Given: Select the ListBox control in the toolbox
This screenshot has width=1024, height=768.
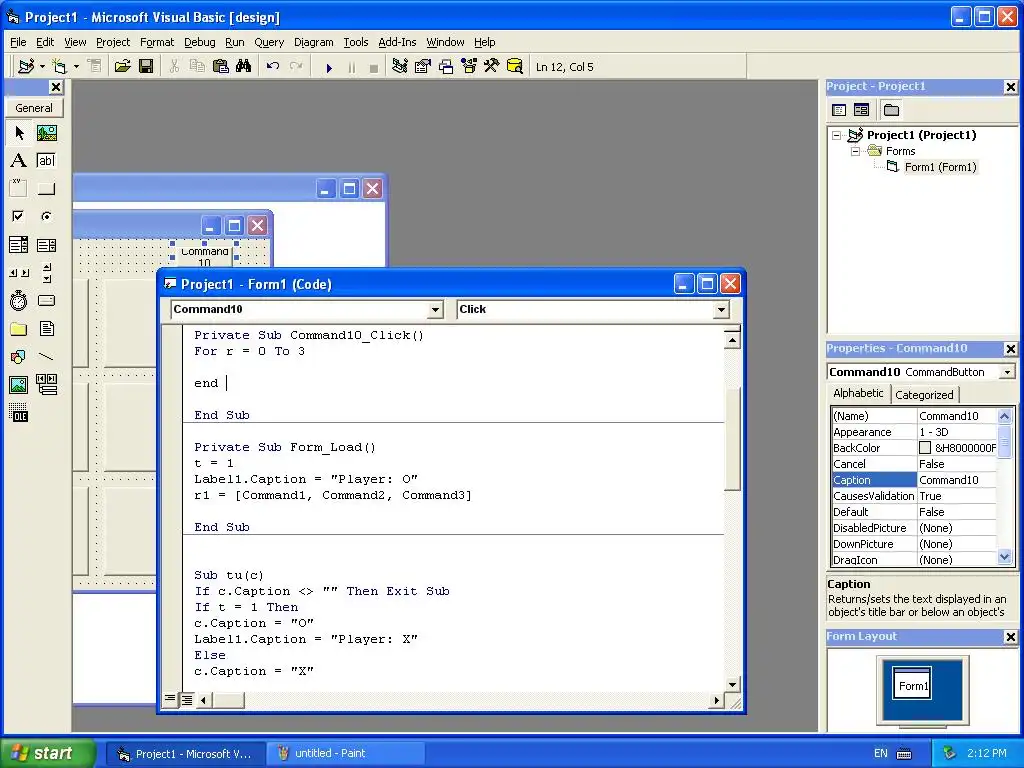Looking at the screenshot, I should click(46, 245).
